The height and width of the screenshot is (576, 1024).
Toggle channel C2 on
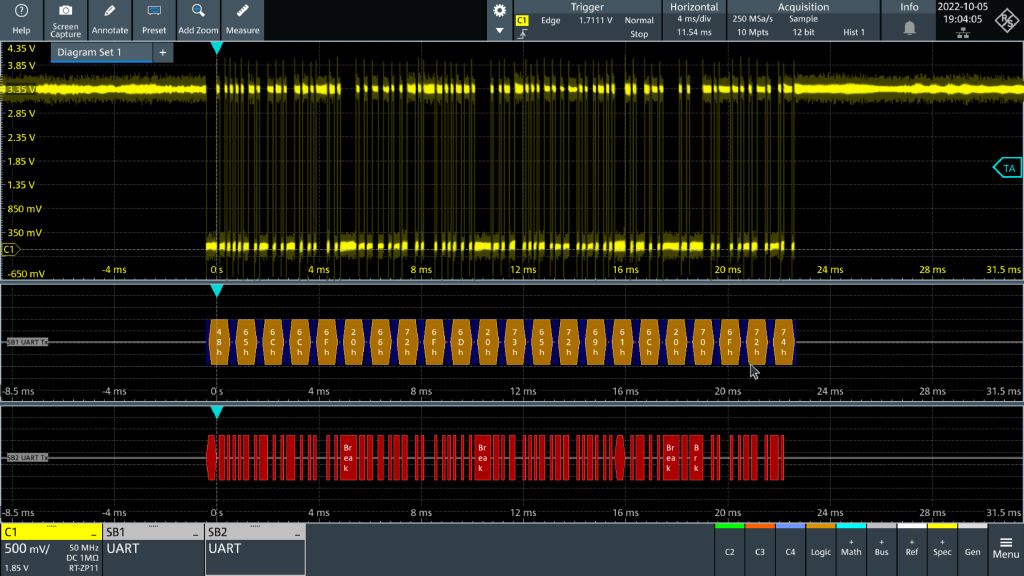(729, 550)
